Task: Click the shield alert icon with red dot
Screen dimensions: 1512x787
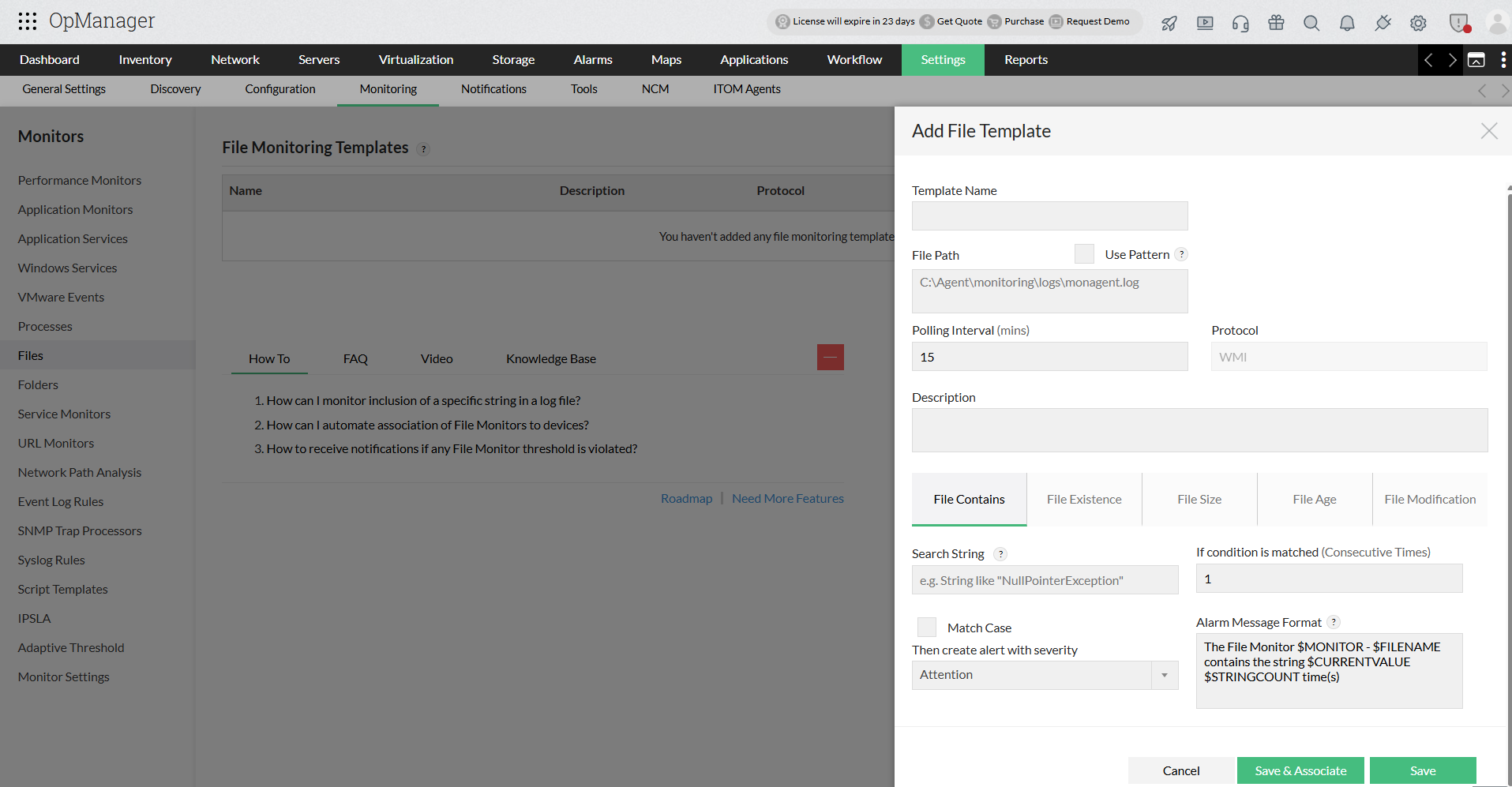Action: 1459,23
